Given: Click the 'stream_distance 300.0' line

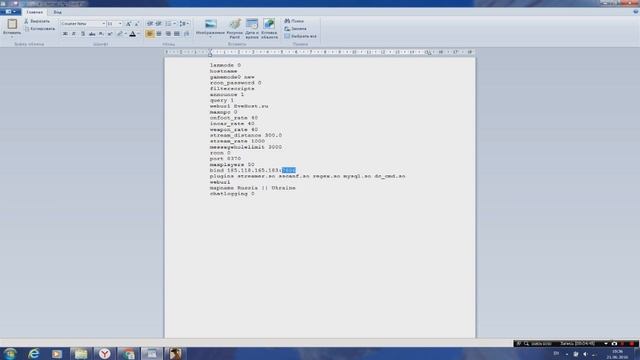Looking at the screenshot, I should coord(246,135).
